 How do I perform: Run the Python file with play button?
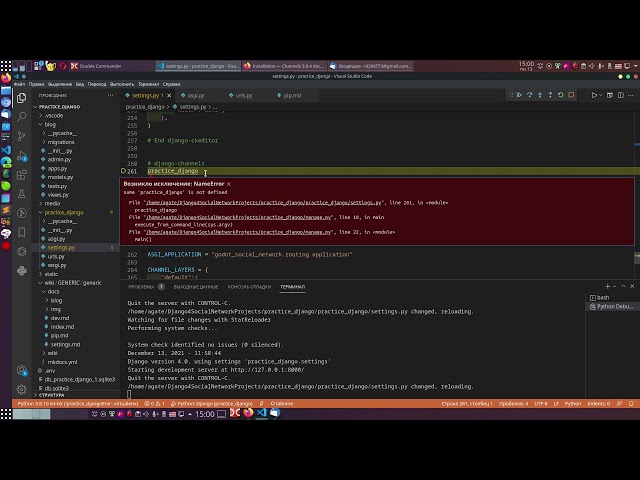tap(594, 95)
